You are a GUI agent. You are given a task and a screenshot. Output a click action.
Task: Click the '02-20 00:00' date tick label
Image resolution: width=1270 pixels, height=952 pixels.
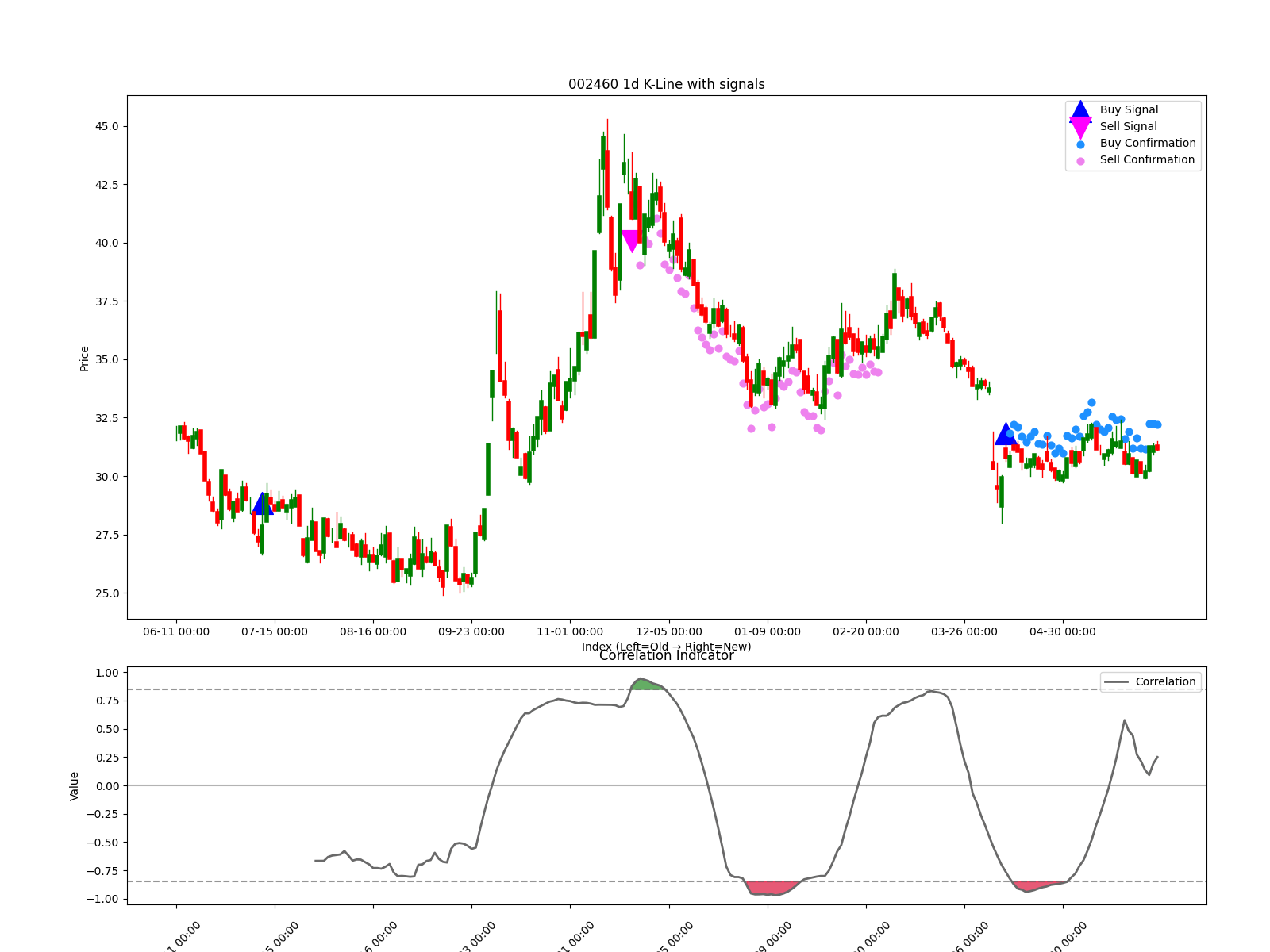tap(866, 631)
